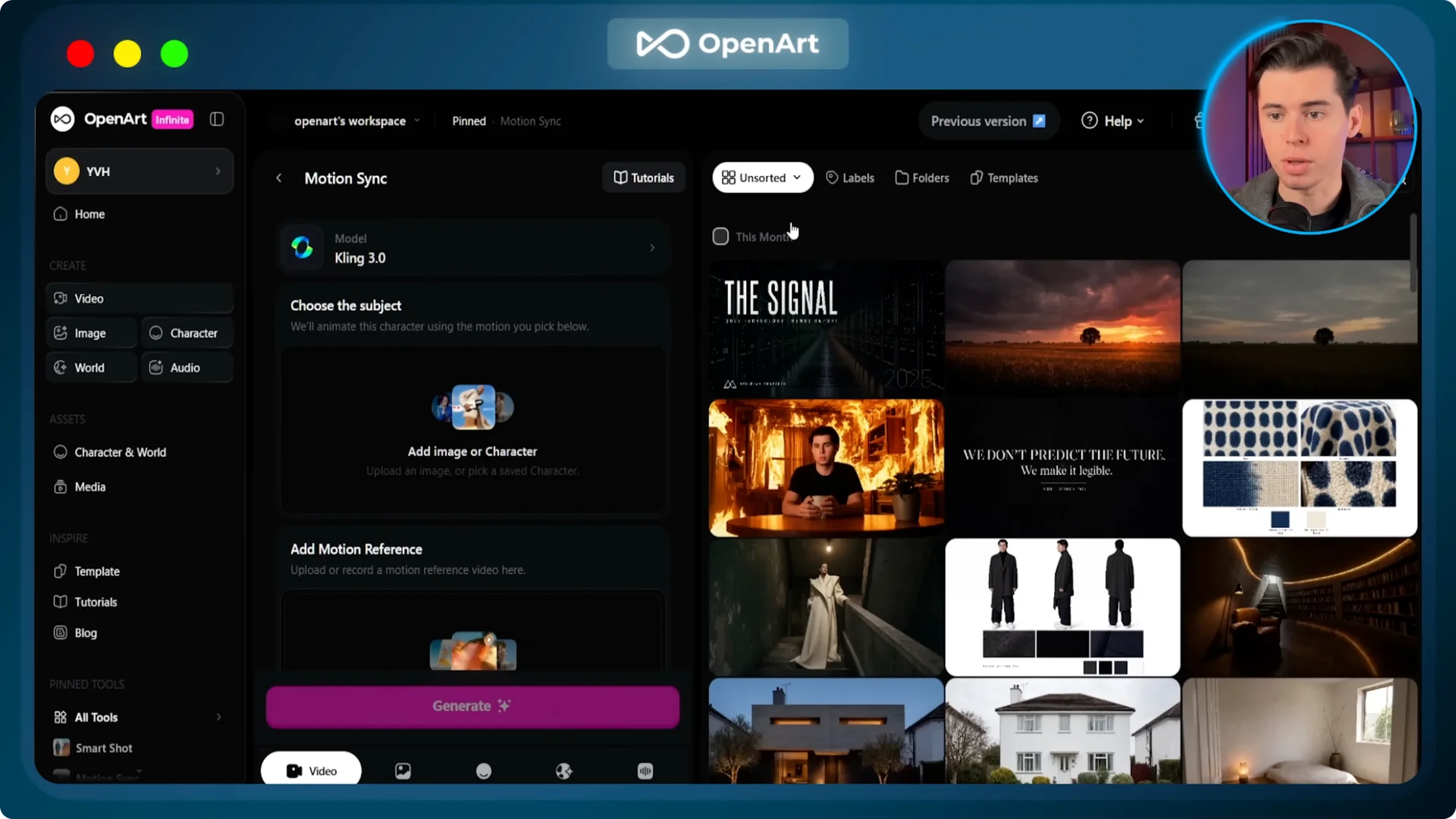Open Previous version link
1456x819 pixels.
click(988, 121)
